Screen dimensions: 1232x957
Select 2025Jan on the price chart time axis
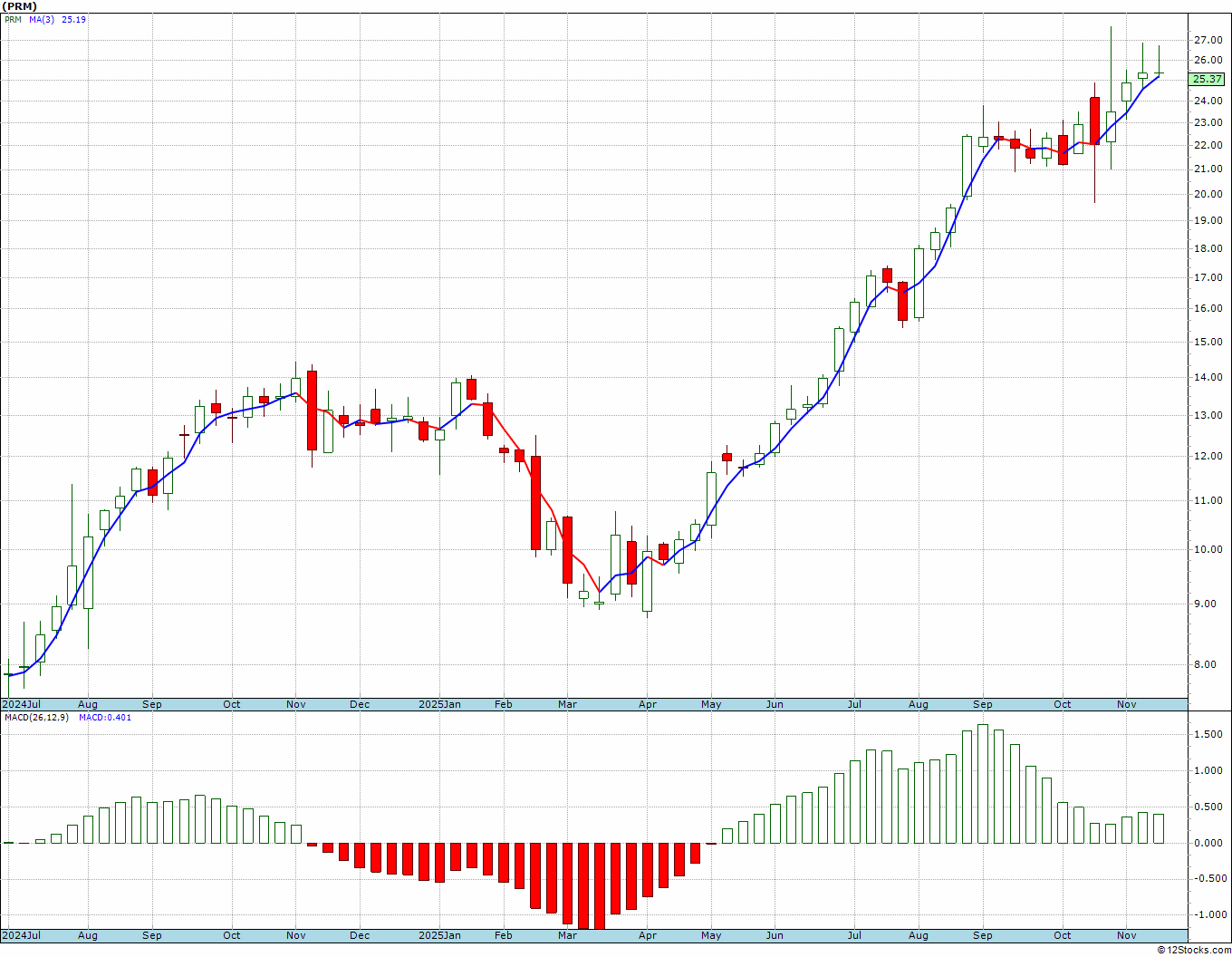click(438, 704)
